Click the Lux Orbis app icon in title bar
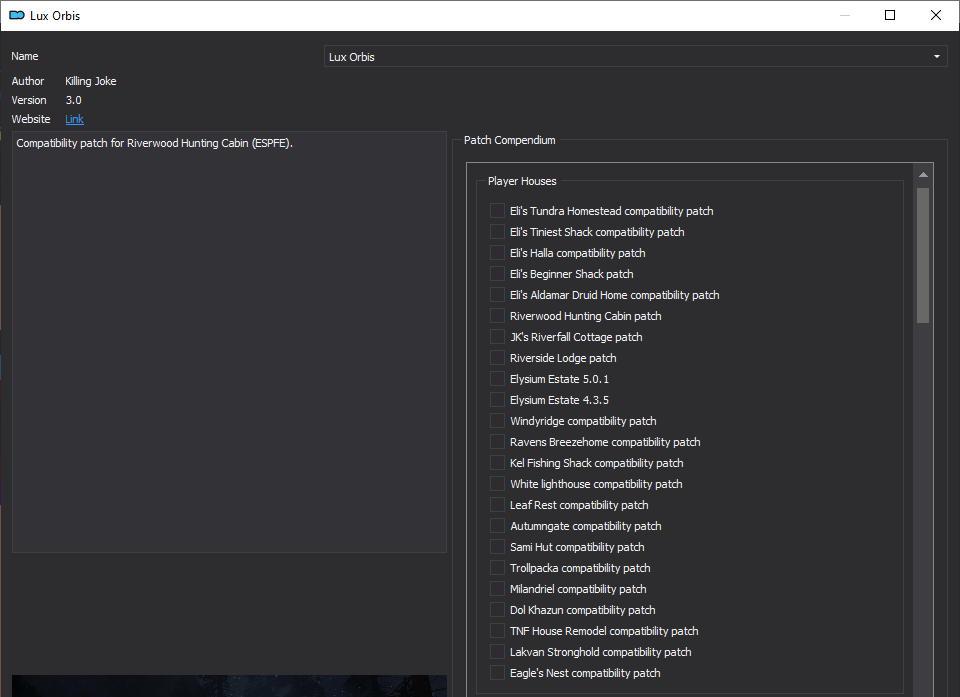Image resolution: width=960 pixels, height=697 pixels. [17, 15]
